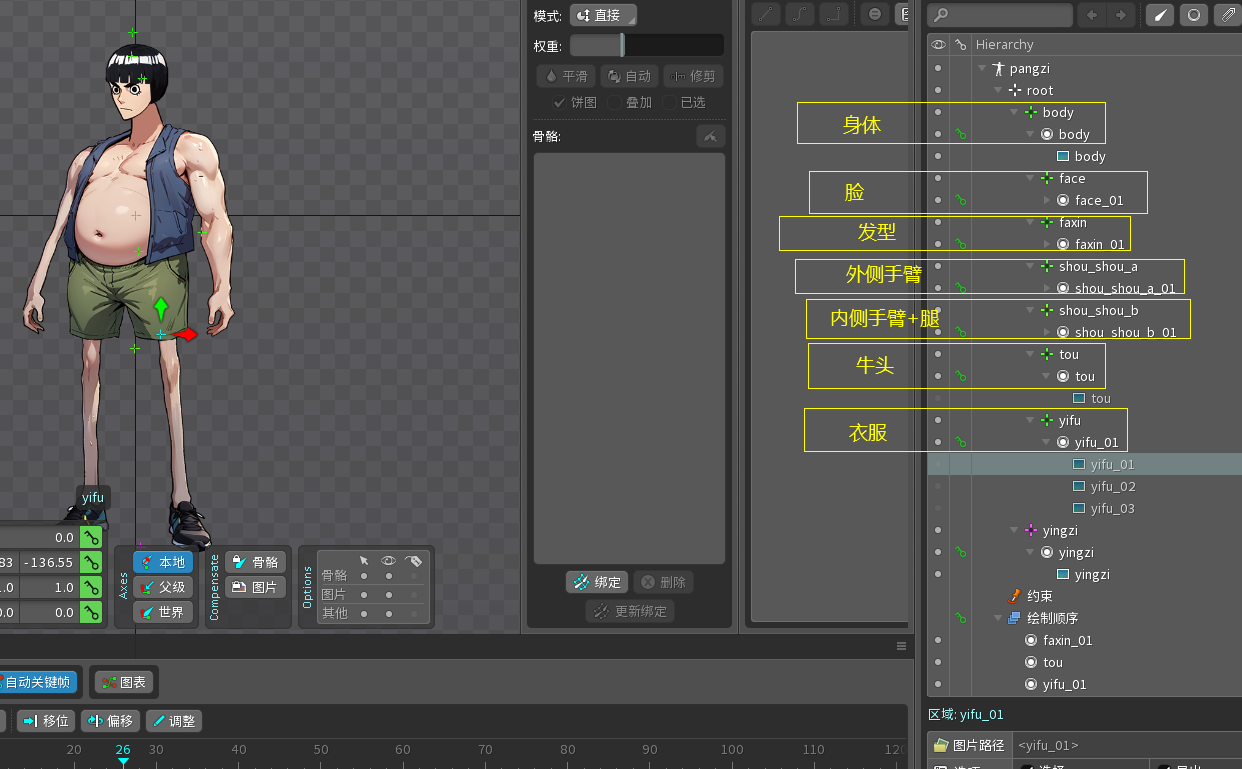The image size is (1242, 769).
Task: Collapse the 绘制顺序 draw order node
Action: point(998,618)
